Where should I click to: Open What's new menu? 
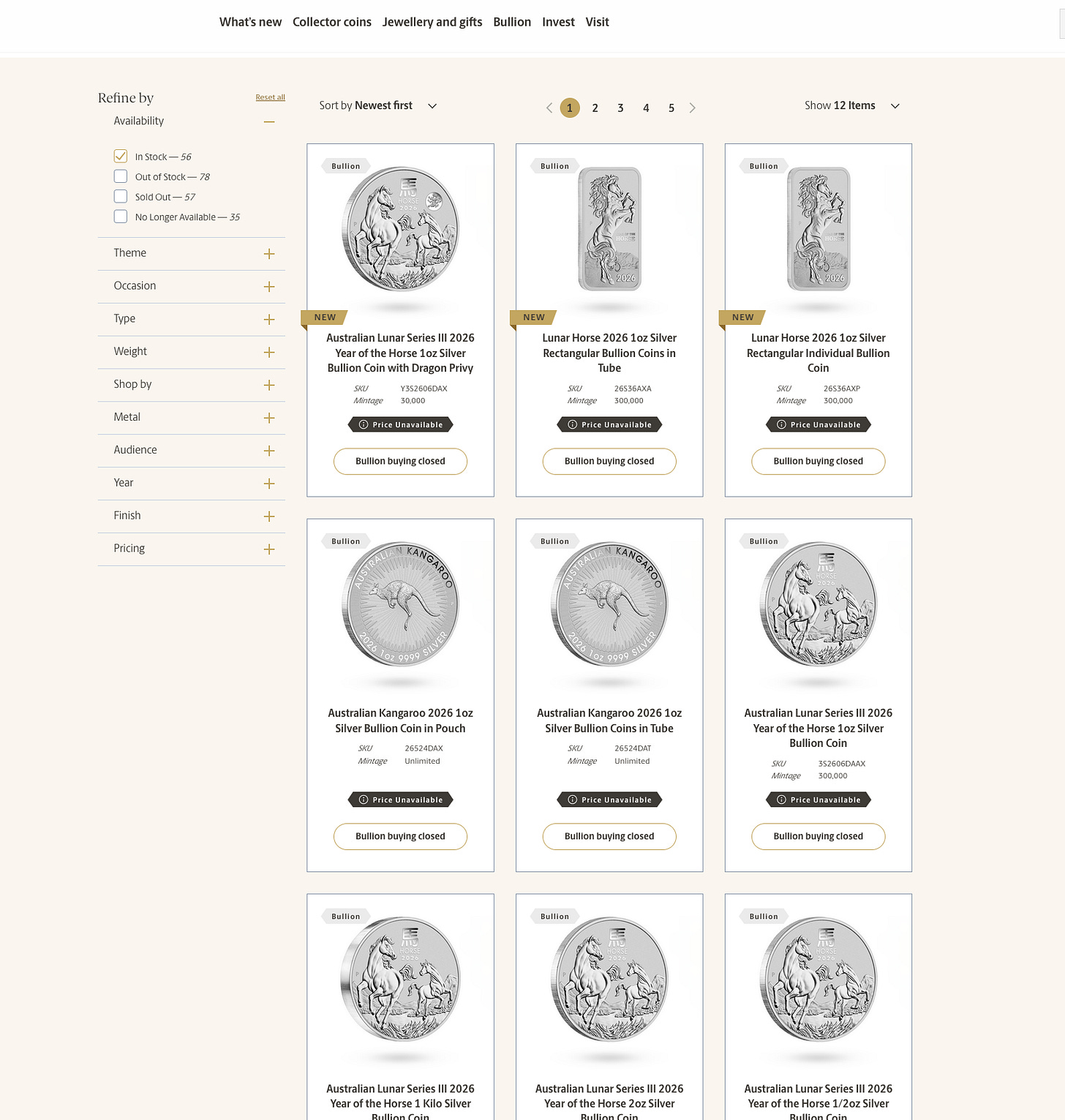point(250,22)
